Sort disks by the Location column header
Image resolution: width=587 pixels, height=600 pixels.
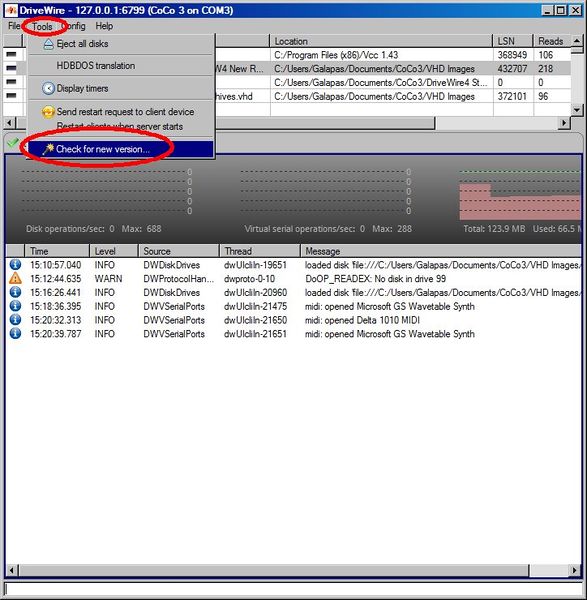coord(381,41)
